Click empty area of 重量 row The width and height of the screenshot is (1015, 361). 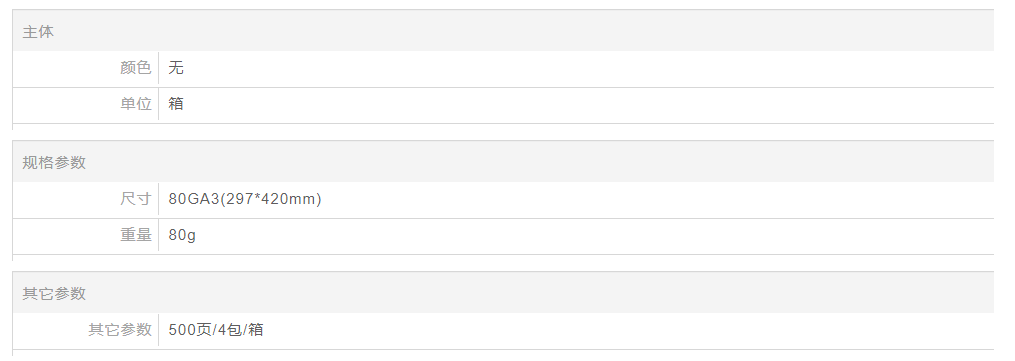coord(583,235)
